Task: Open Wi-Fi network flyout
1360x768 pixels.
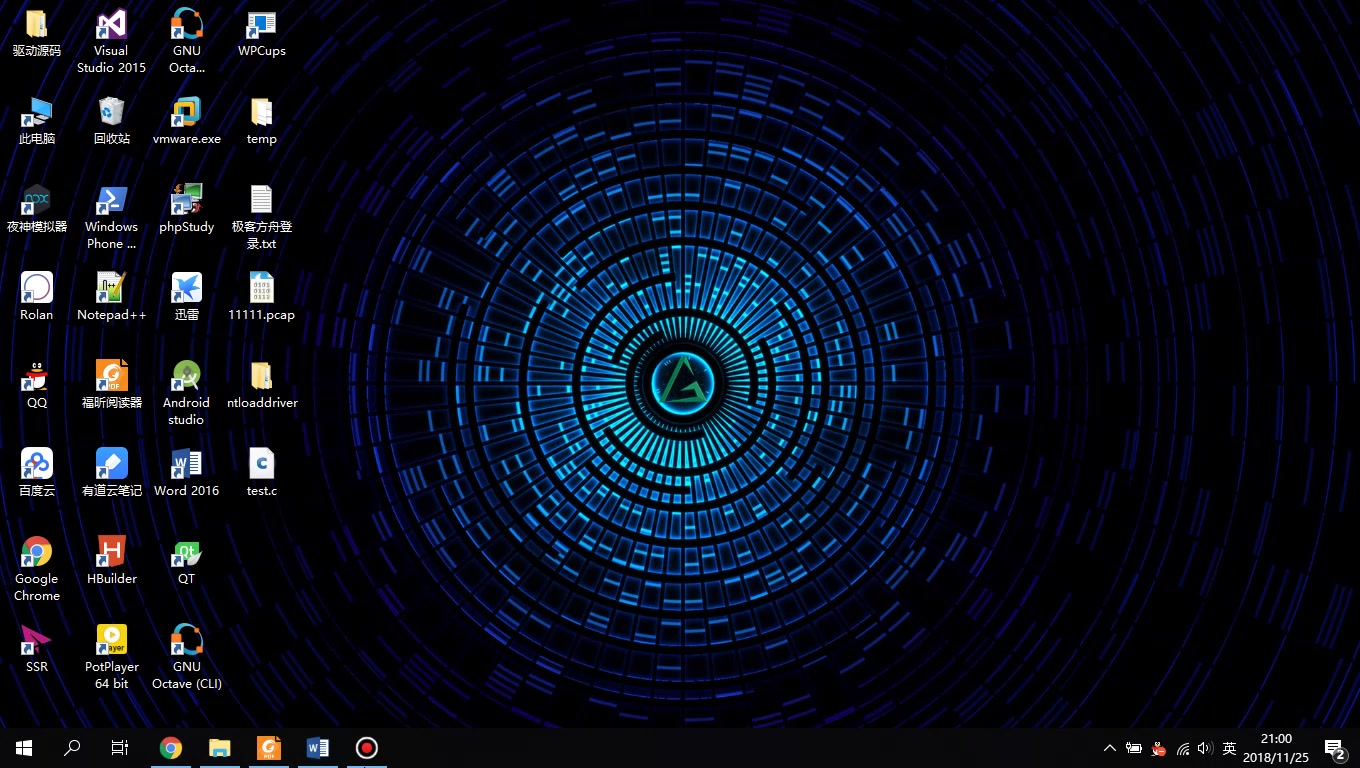Action: tap(1183, 748)
